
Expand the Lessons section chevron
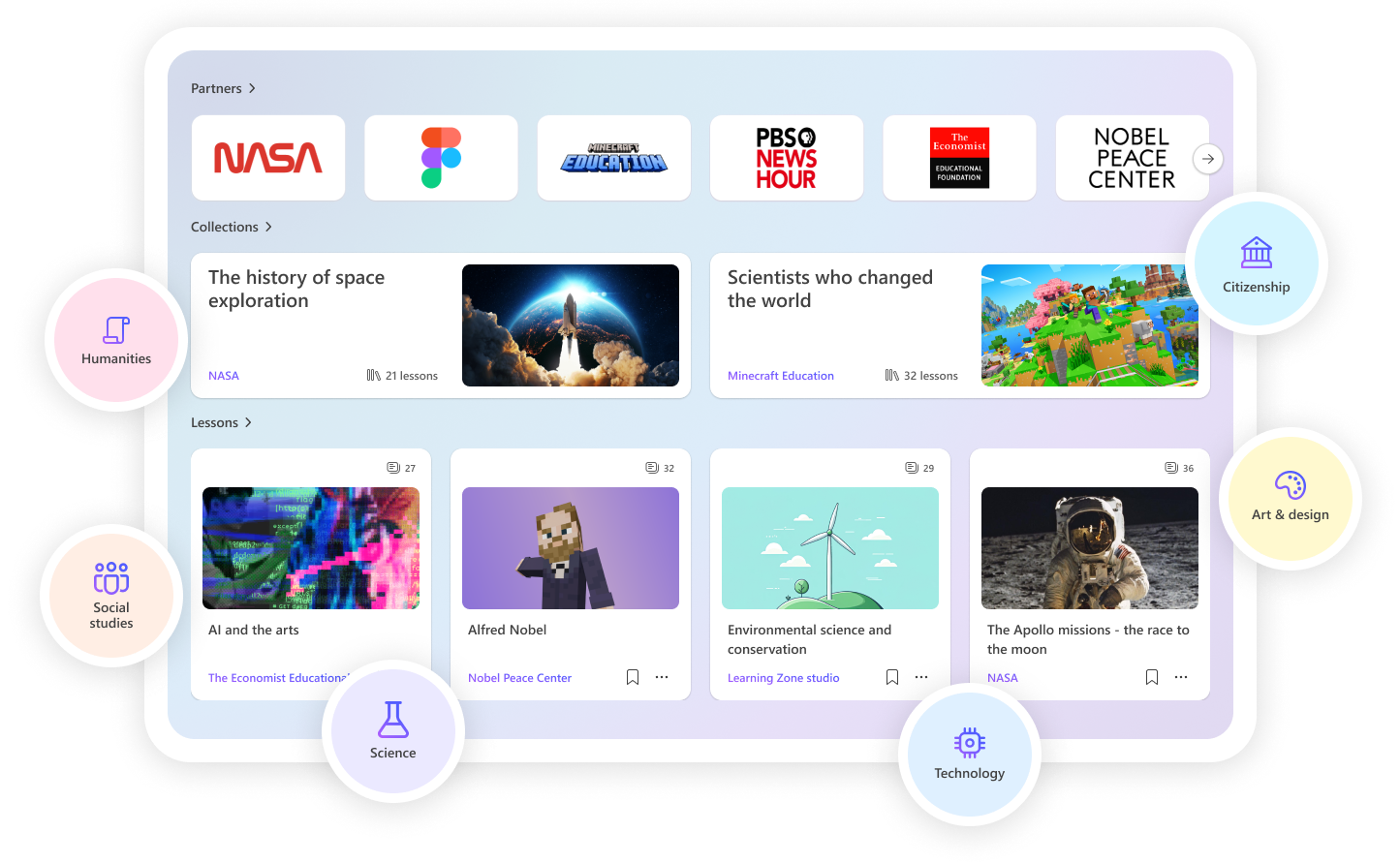tap(248, 422)
